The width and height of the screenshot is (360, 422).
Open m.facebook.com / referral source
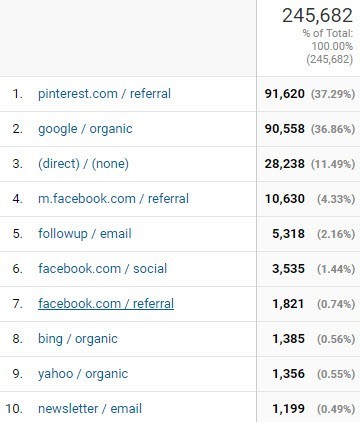[113, 199]
